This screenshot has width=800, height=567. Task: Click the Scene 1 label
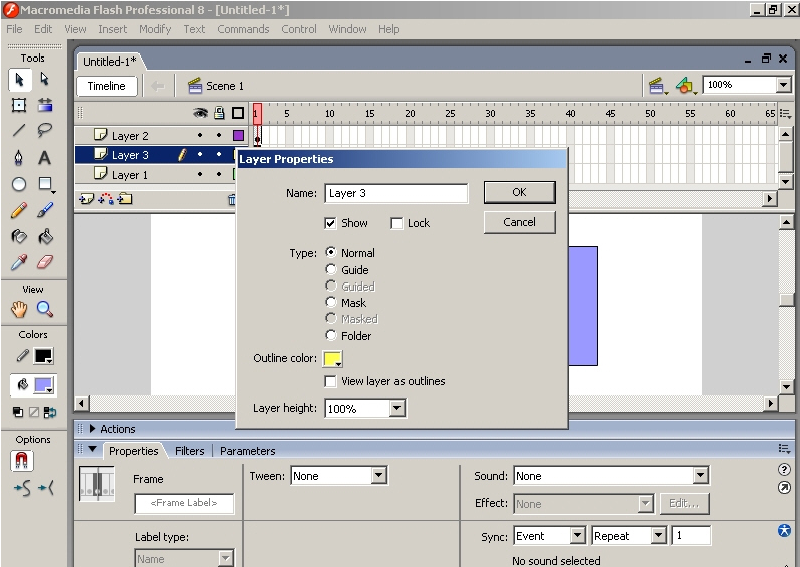(x=225, y=86)
